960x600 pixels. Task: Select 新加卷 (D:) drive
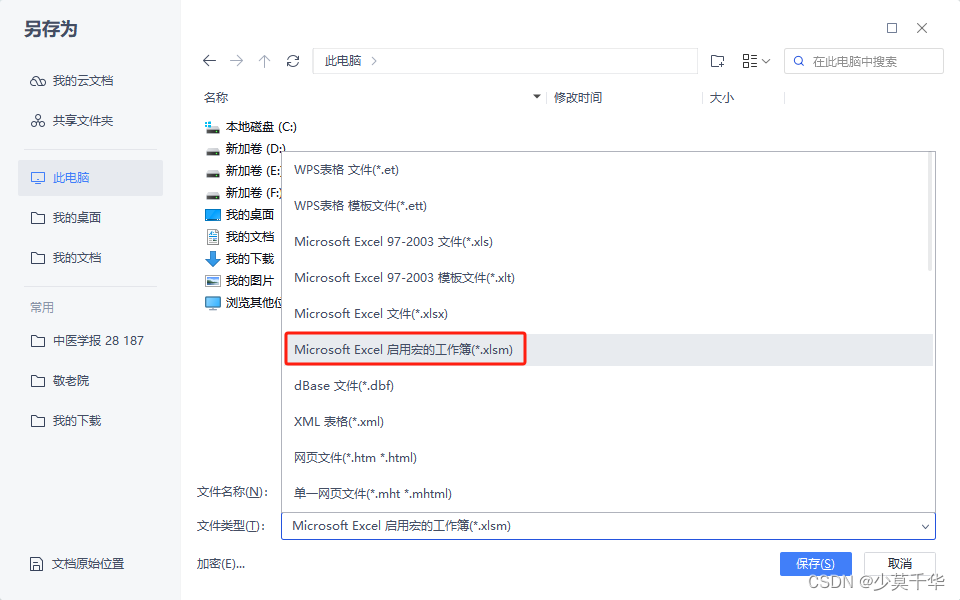(x=246, y=149)
